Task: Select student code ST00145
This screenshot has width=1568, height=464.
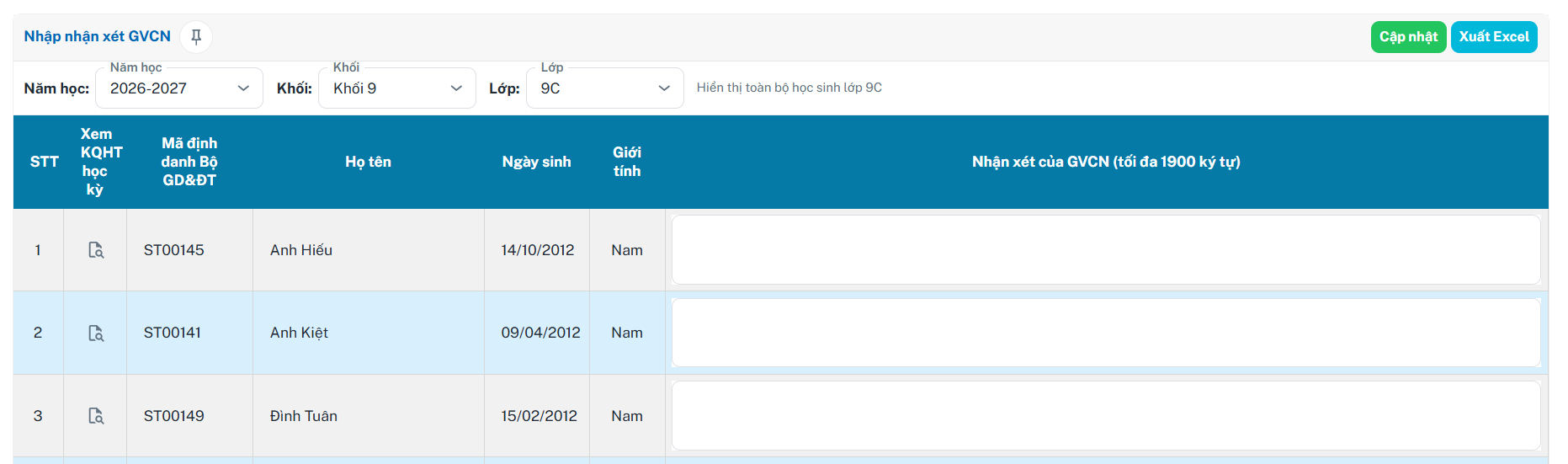Action: click(x=174, y=250)
